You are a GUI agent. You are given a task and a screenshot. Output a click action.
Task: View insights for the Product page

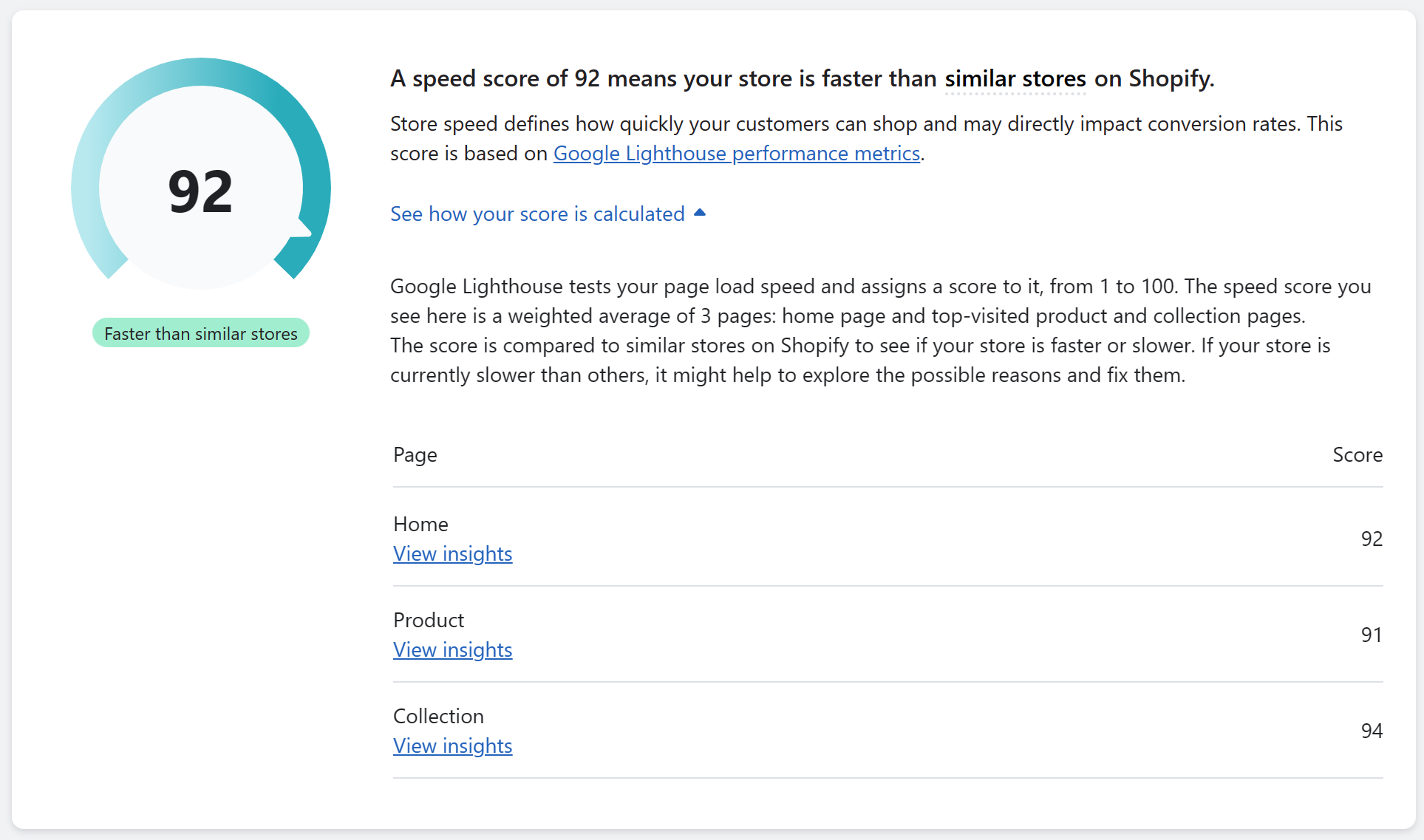452,649
